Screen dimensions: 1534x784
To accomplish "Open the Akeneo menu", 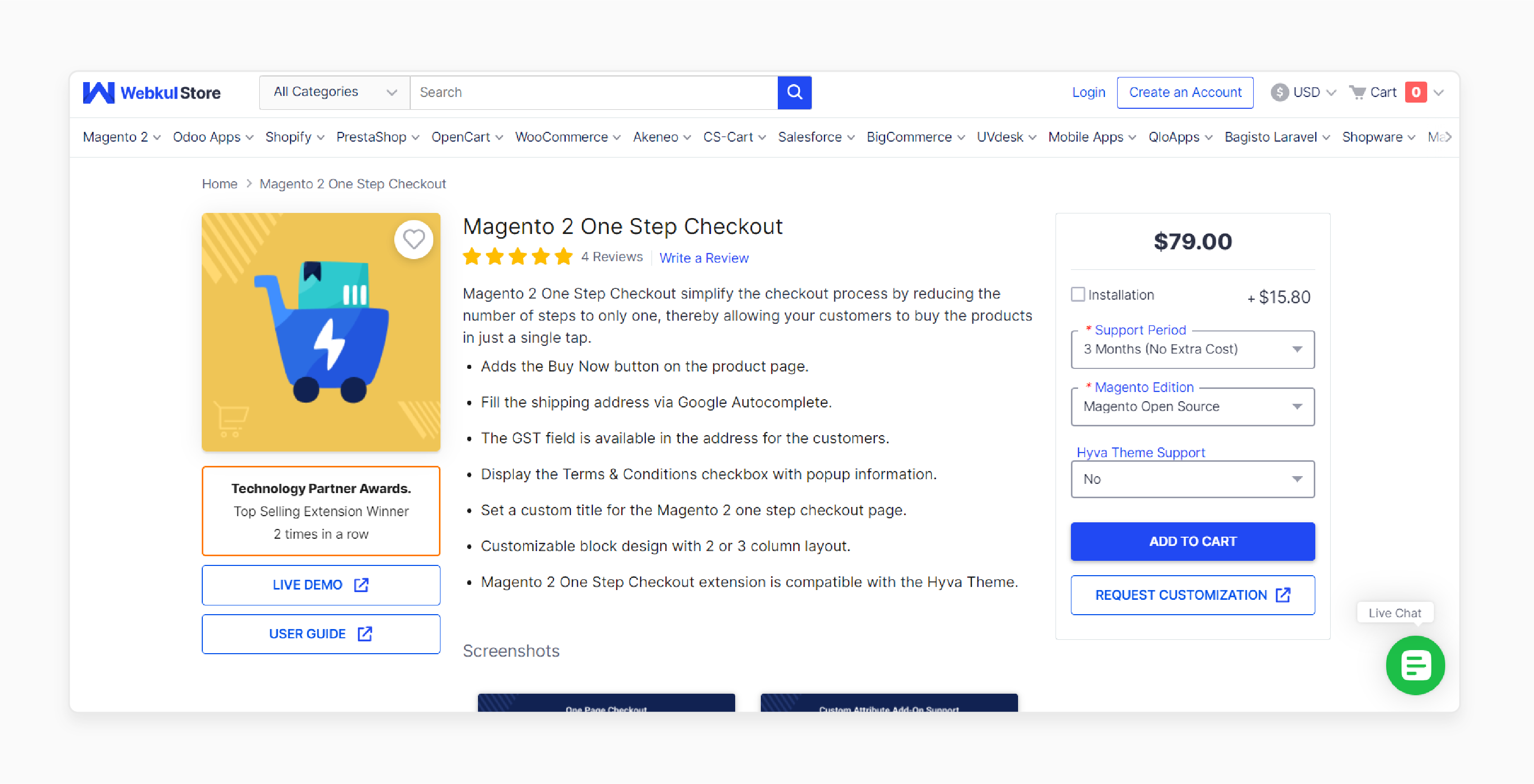I will coord(662,137).
